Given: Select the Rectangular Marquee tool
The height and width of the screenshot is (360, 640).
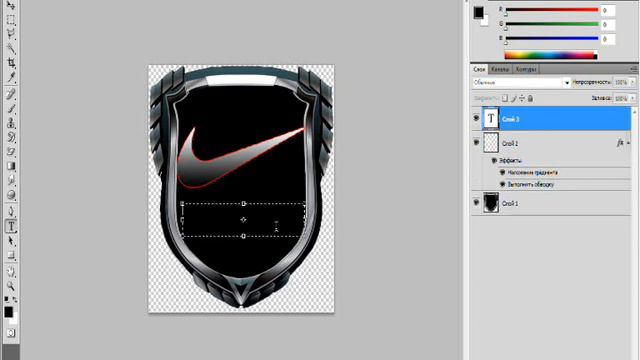Looking at the screenshot, I should [x=11, y=20].
